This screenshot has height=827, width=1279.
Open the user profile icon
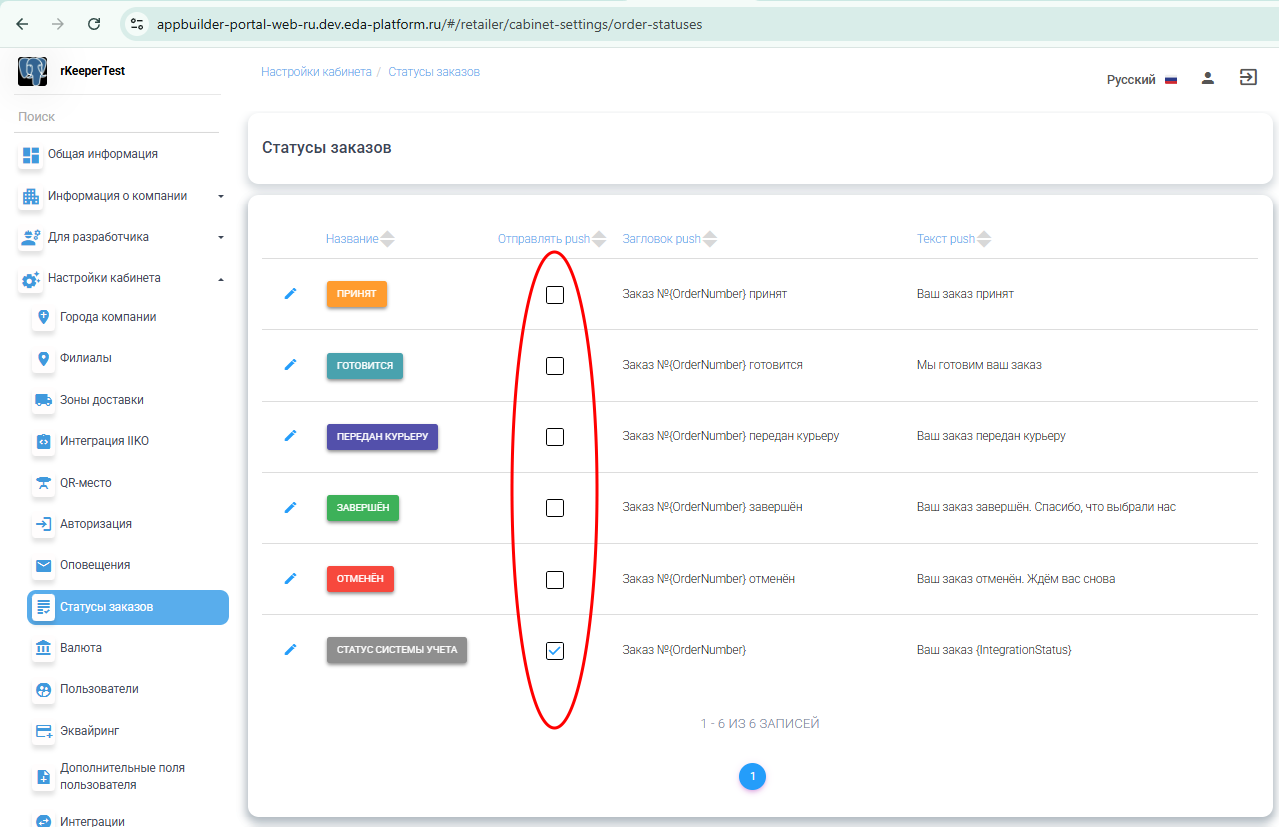pos(1208,79)
